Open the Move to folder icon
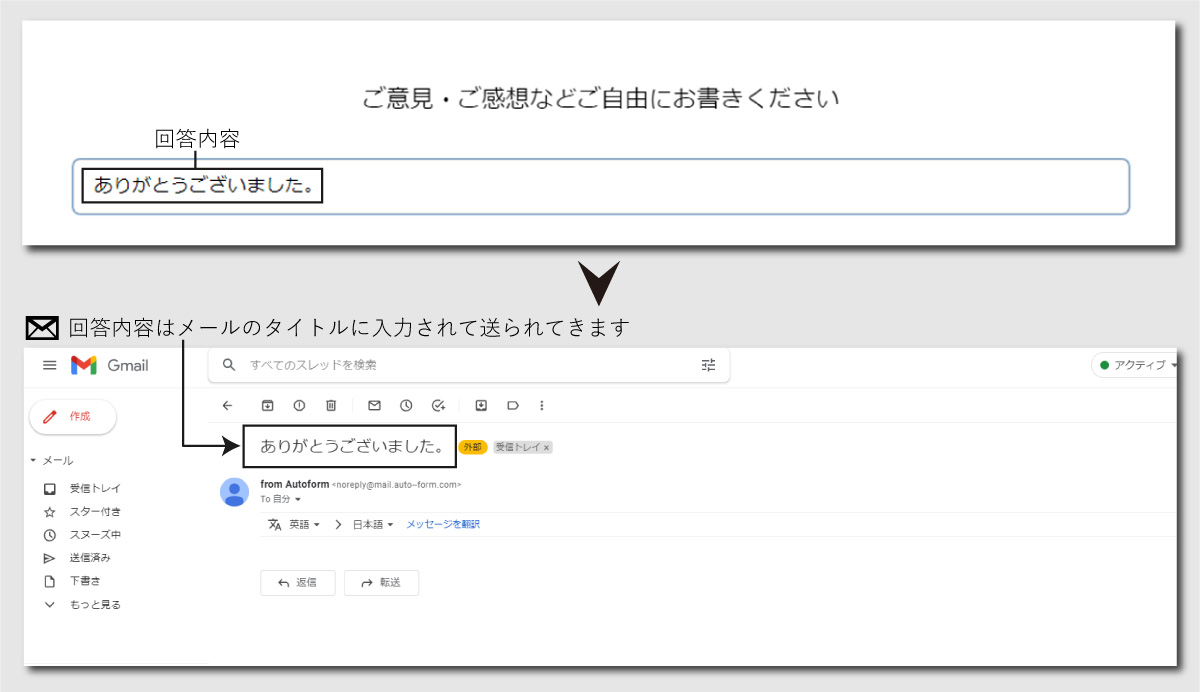Screen dimensions: 1200x692 click(481, 406)
